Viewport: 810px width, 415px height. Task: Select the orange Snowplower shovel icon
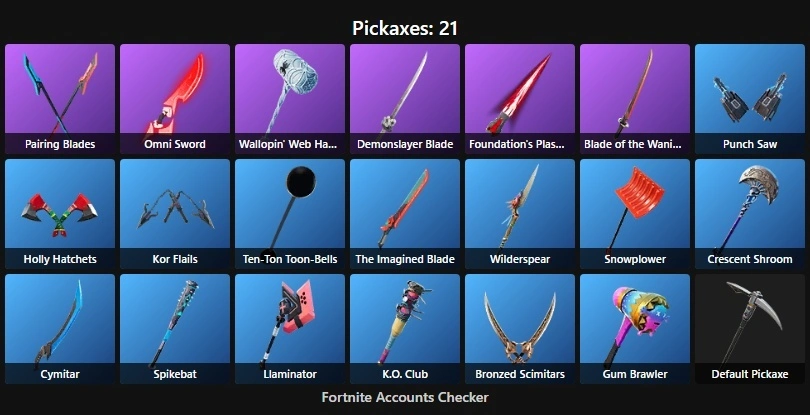tap(635, 214)
